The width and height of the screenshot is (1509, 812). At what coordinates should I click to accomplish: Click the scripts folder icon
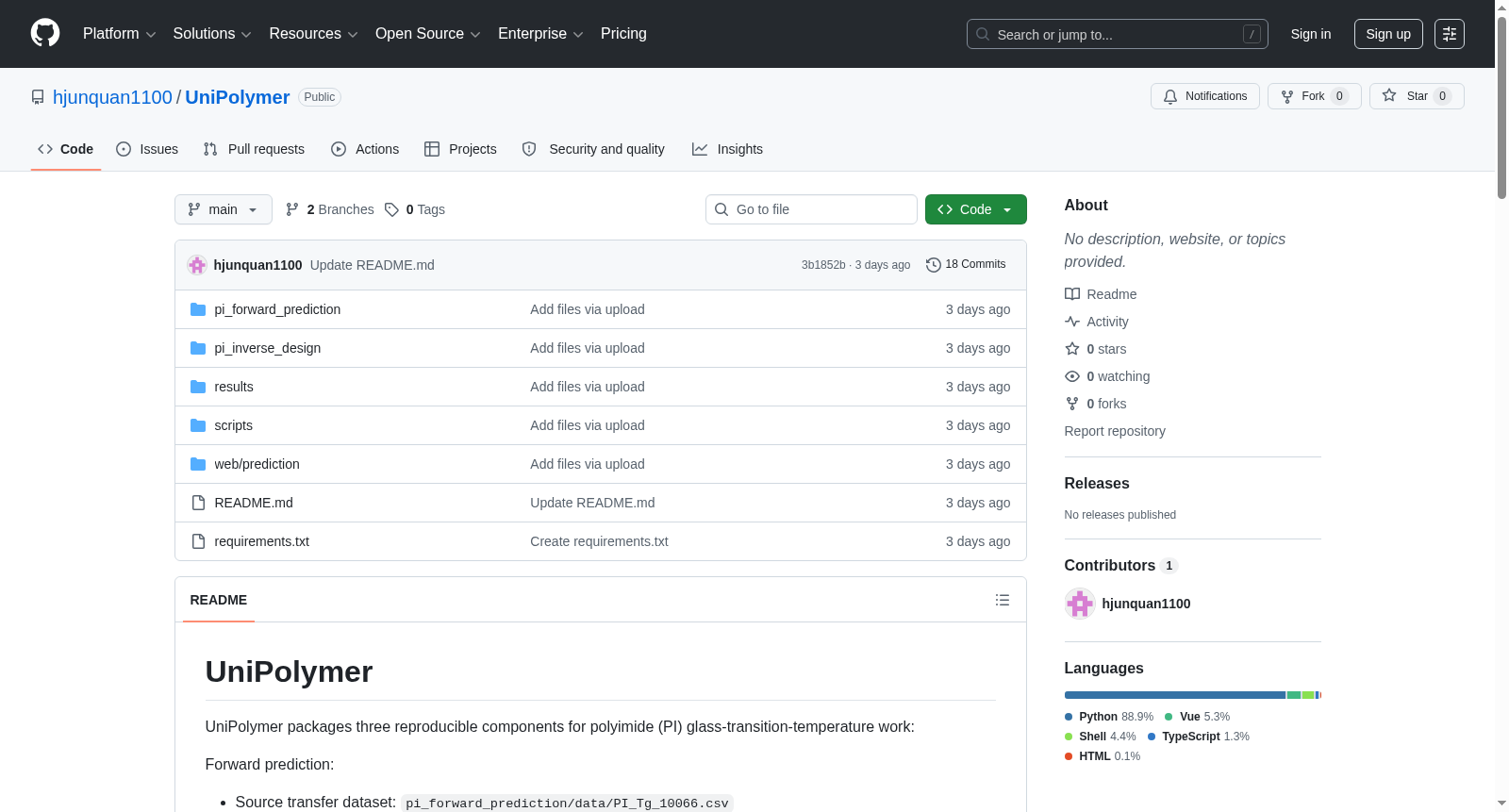[198, 425]
